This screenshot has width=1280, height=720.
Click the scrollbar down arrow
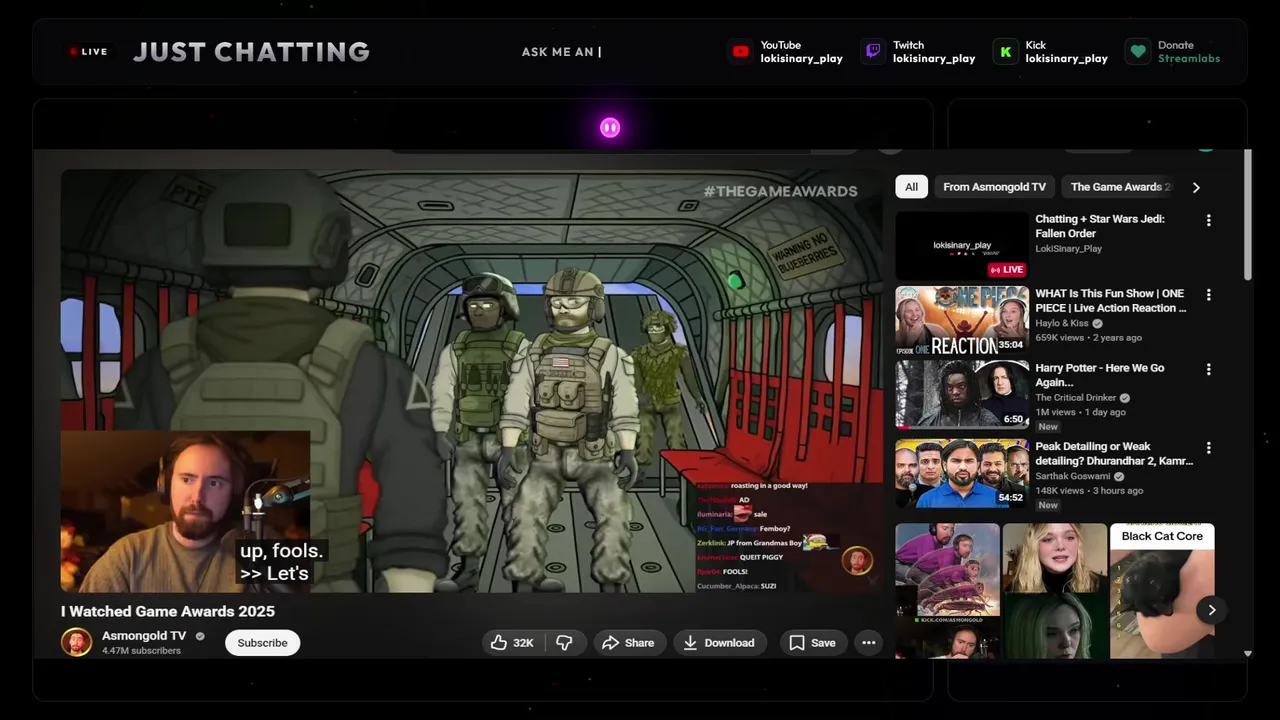click(1248, 653)
